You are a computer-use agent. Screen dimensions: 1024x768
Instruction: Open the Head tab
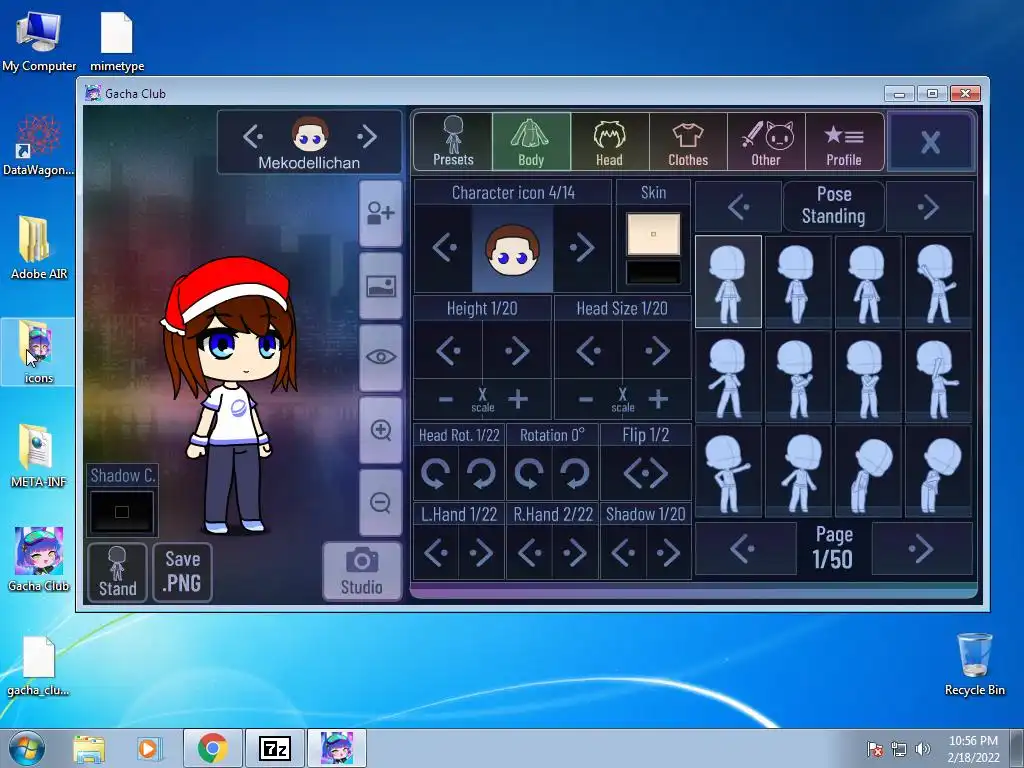(x=609, y=142)
